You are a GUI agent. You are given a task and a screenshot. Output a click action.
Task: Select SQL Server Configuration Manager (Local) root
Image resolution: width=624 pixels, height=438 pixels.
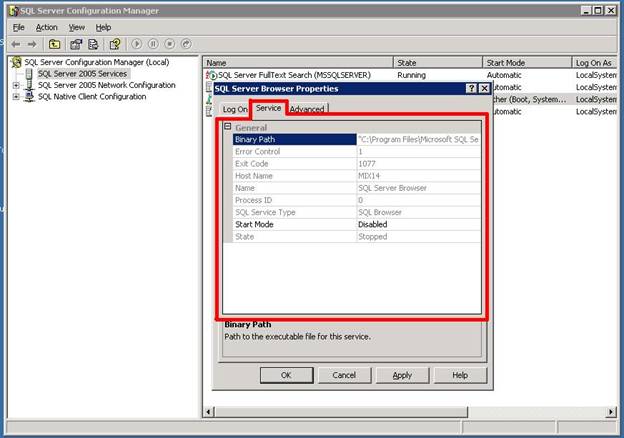pos(97,62)
